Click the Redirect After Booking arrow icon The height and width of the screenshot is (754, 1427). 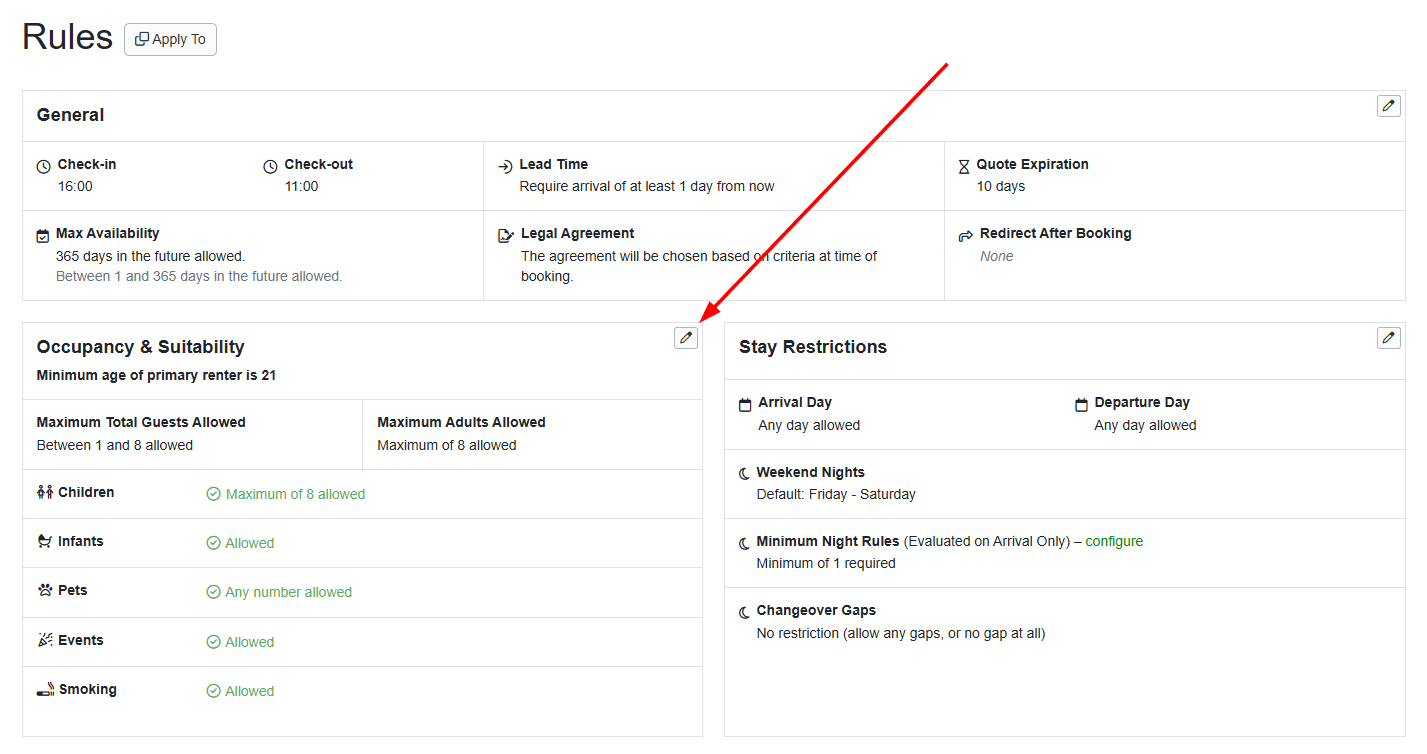[x=966, y=233]
